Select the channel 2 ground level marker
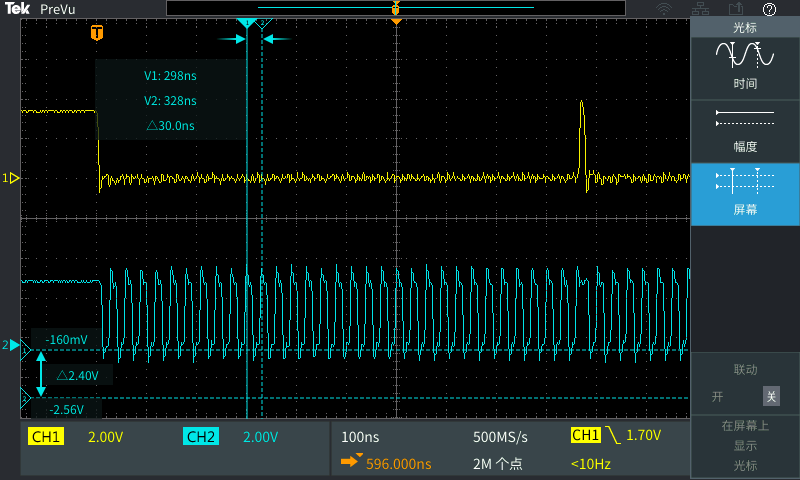The height and width of the screenshot is (480, 800). pyautogui.click(x=13, y=345)
